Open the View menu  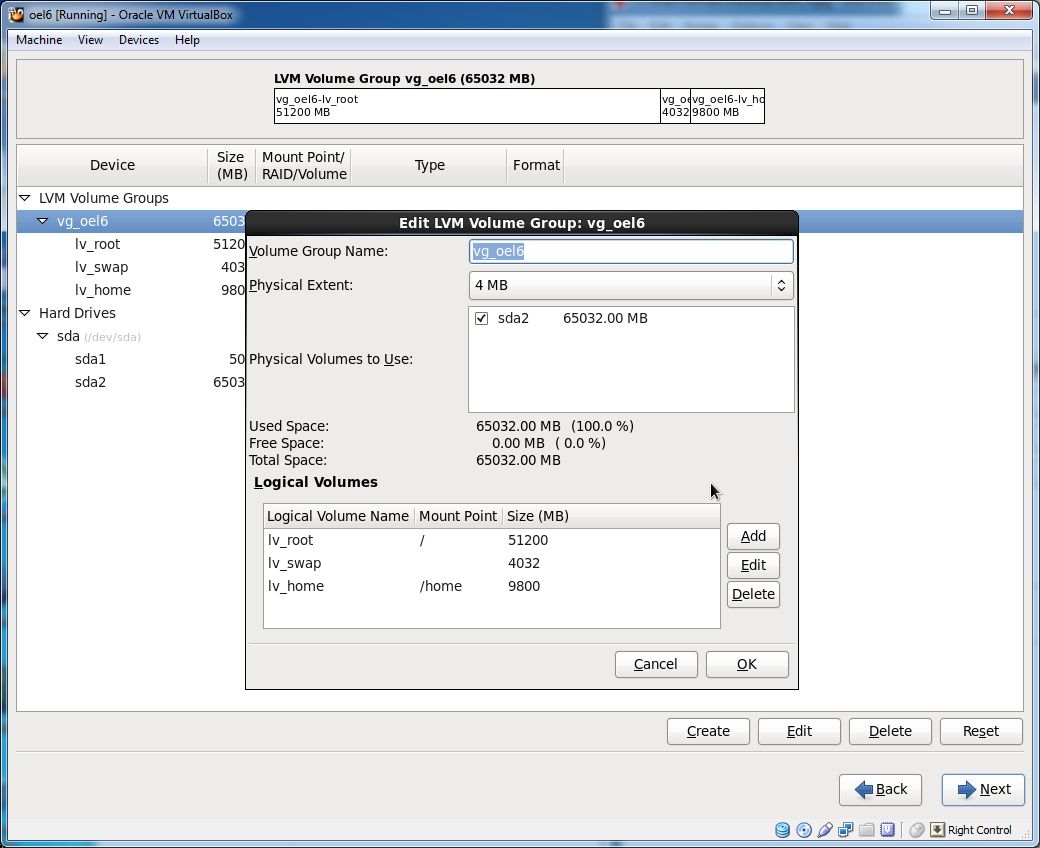click(x=90, y=40)
